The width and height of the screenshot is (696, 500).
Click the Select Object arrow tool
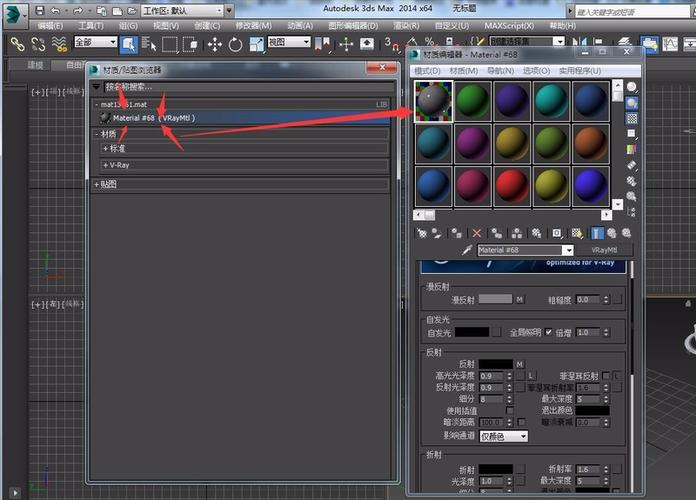[128, 44]
